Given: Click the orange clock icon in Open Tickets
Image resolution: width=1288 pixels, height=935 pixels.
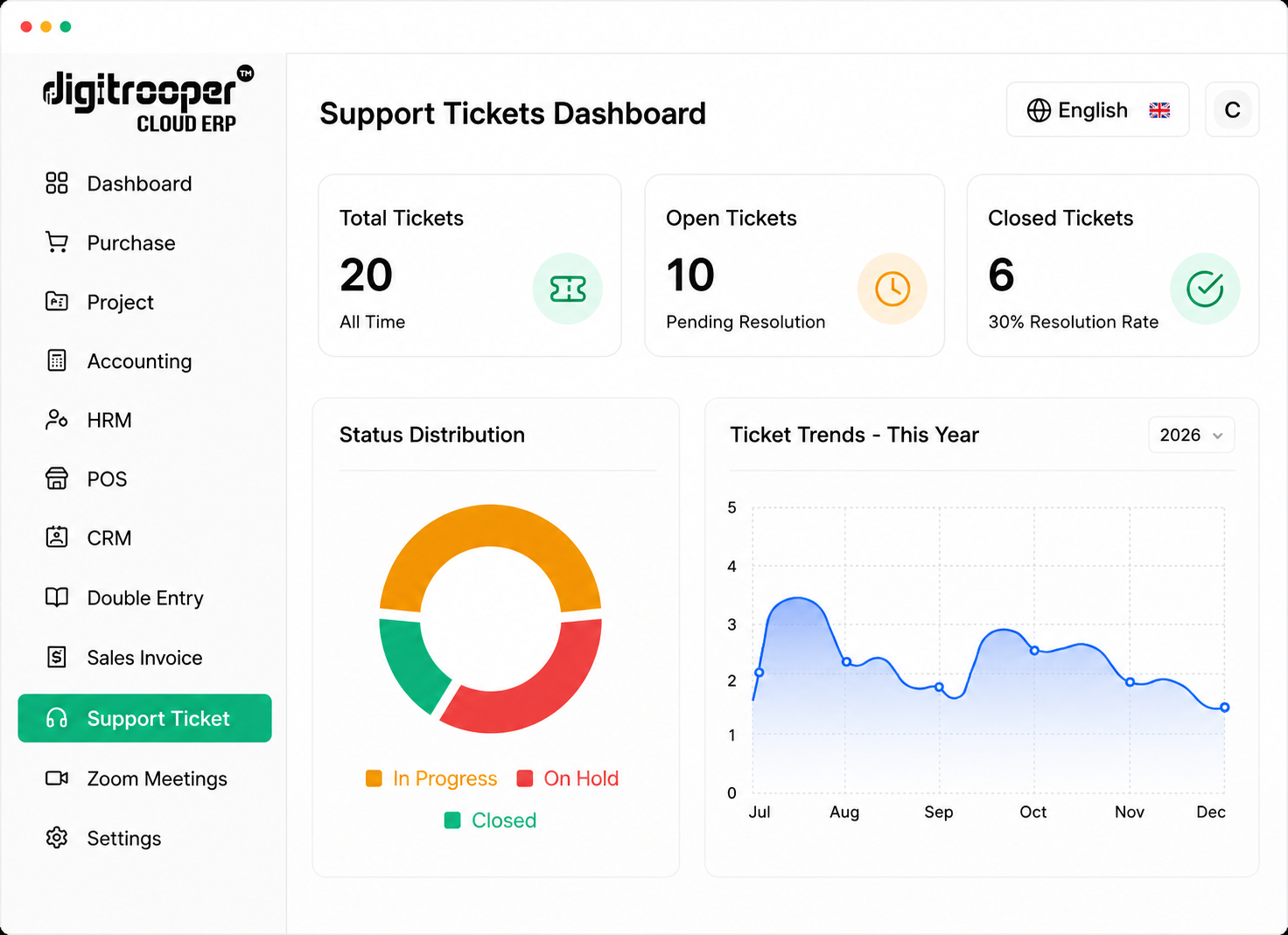Looking at the screenshot, I should point(892,289).
